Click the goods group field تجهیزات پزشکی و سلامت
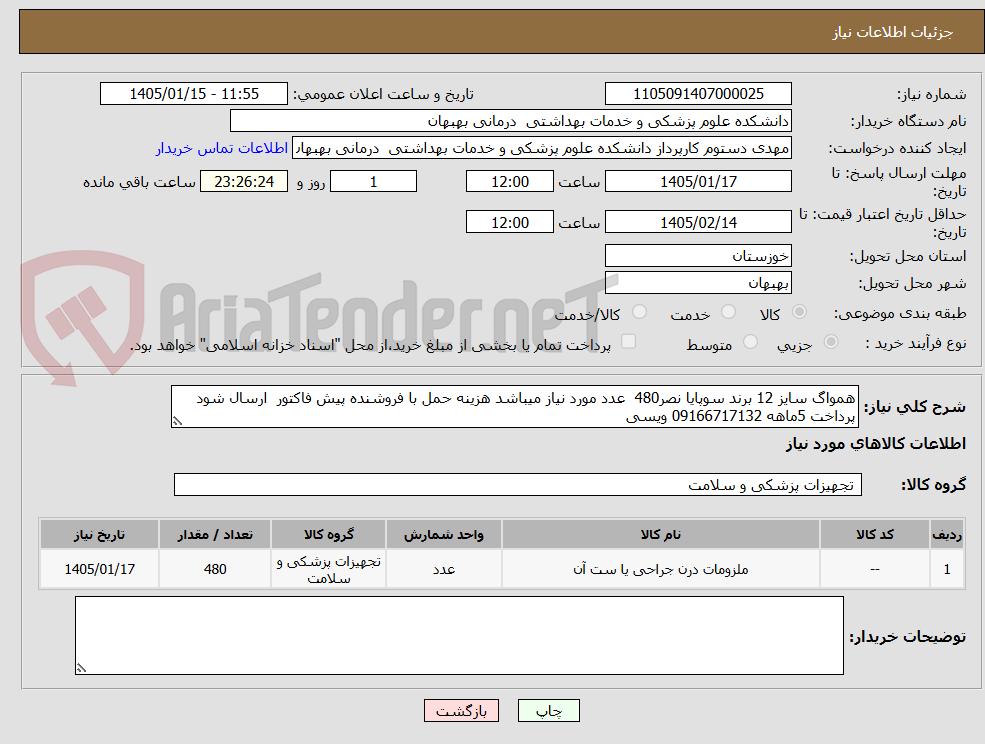Viewport: 985px width, 744px height. (518, 484)
